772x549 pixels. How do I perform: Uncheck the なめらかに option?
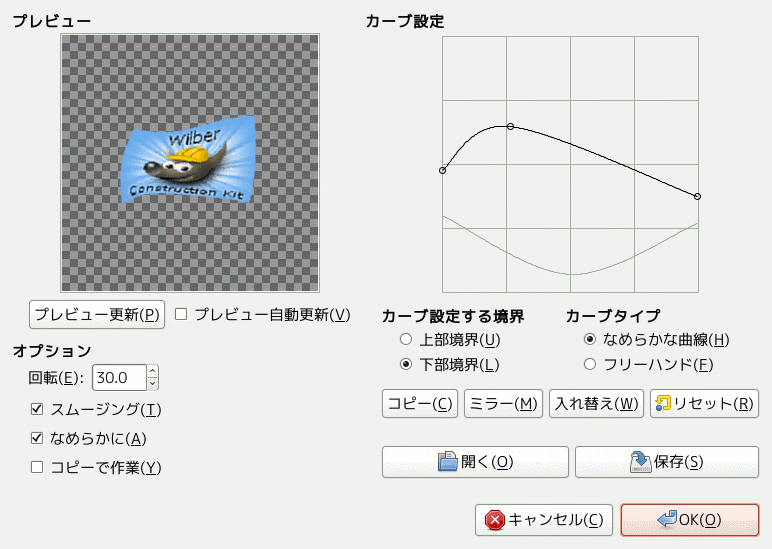tap(37, 438)
